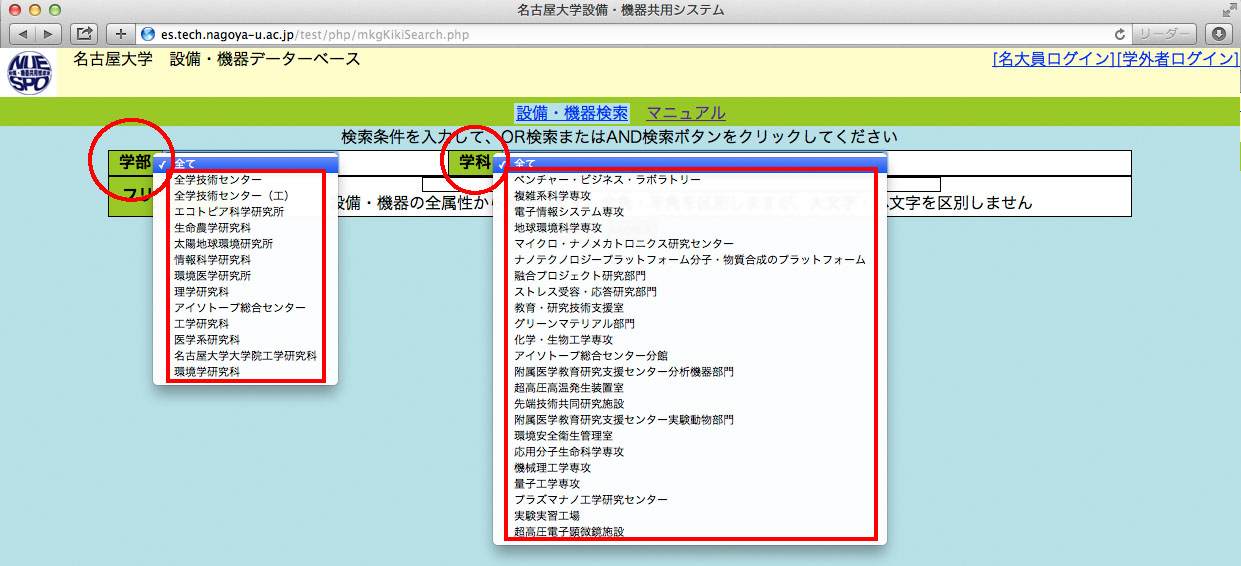Click the 名大員ログイン login link
The height and width of the screenshot is (566, 1241).
(x=1053, y=59)
